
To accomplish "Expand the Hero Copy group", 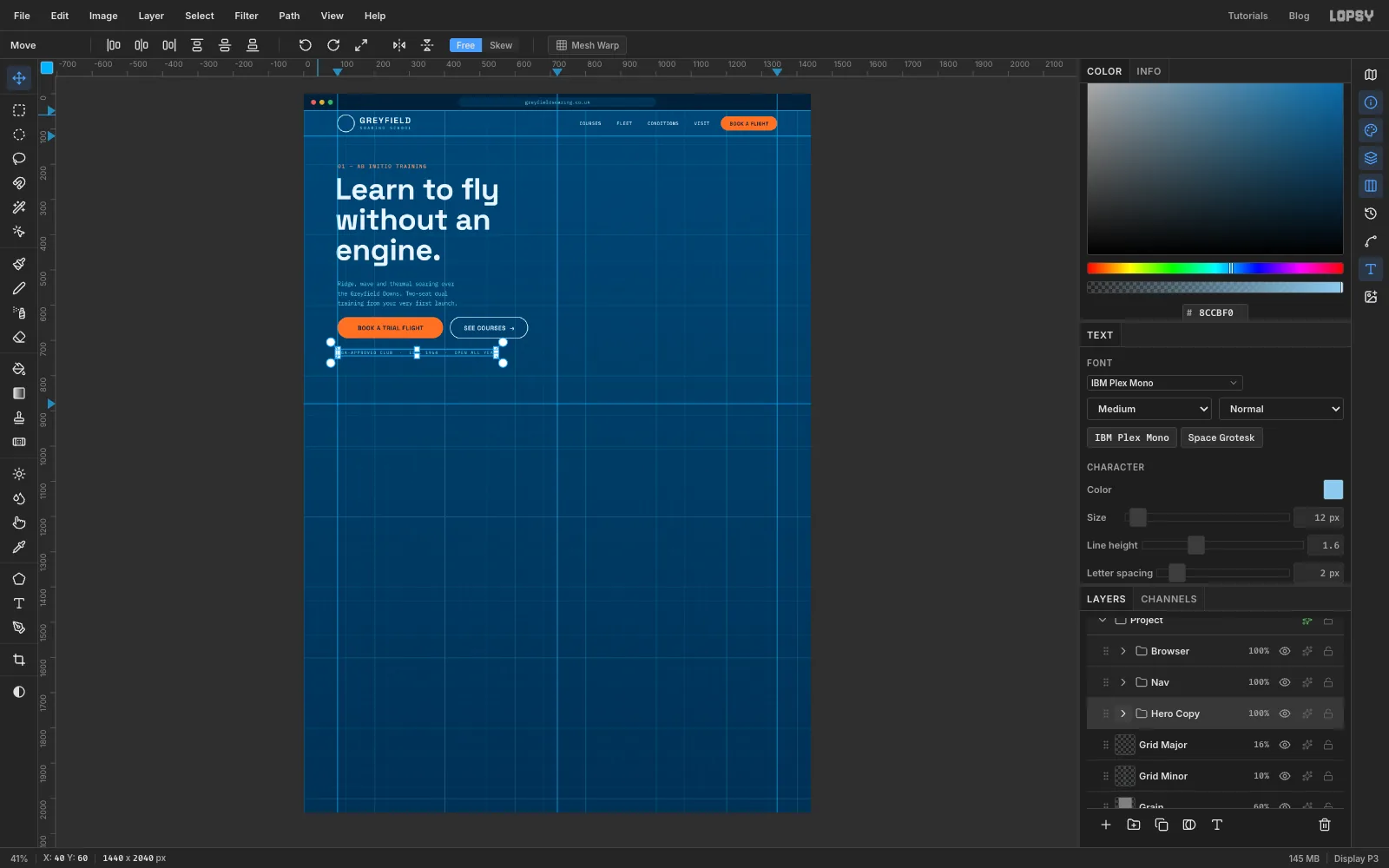I will tap(1123, 713).
